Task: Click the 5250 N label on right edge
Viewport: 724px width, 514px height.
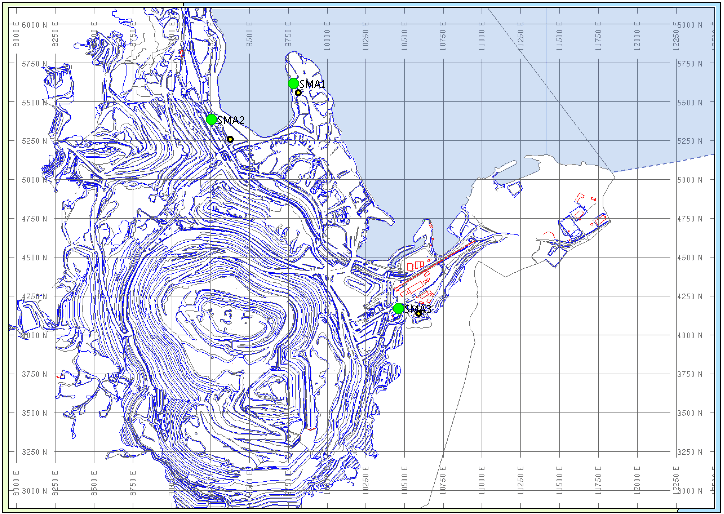Action: click(689, 141)
